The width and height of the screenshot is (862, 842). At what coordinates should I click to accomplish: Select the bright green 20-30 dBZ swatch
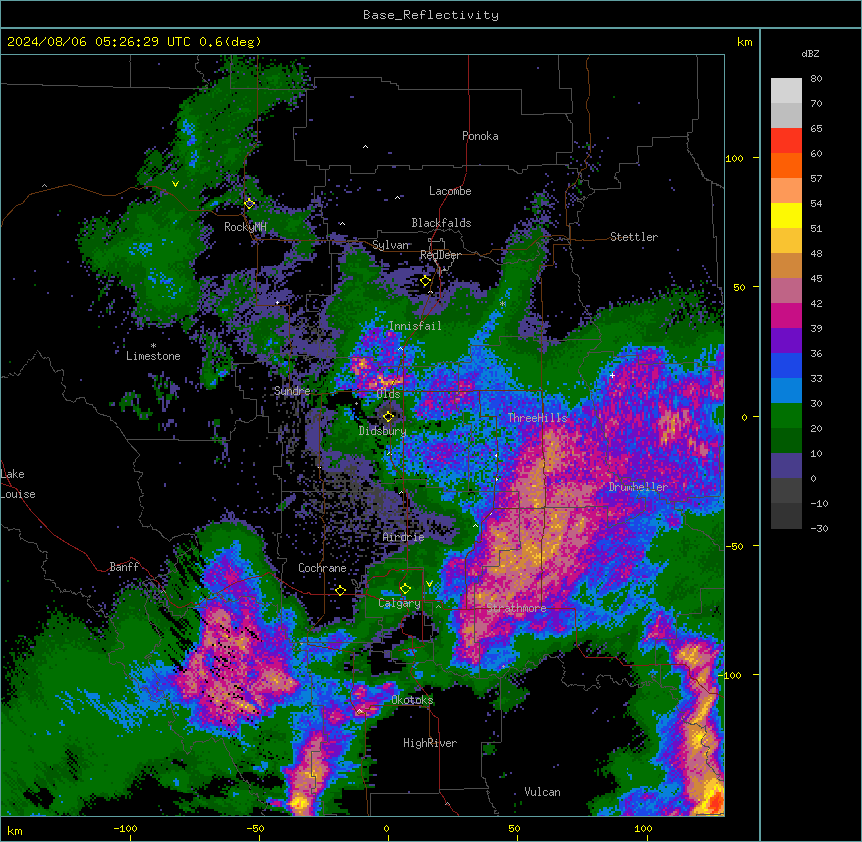point(786,416)
